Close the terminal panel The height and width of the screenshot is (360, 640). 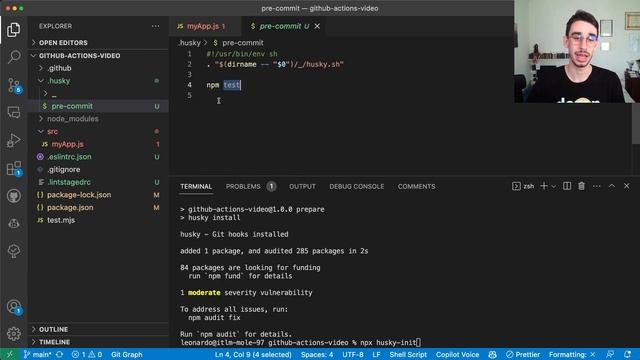[x=627, y=186]
